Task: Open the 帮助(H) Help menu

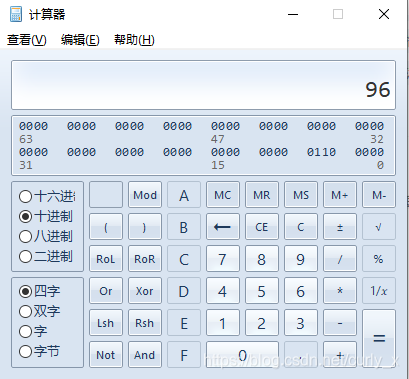Action: [x=134, y=40]
